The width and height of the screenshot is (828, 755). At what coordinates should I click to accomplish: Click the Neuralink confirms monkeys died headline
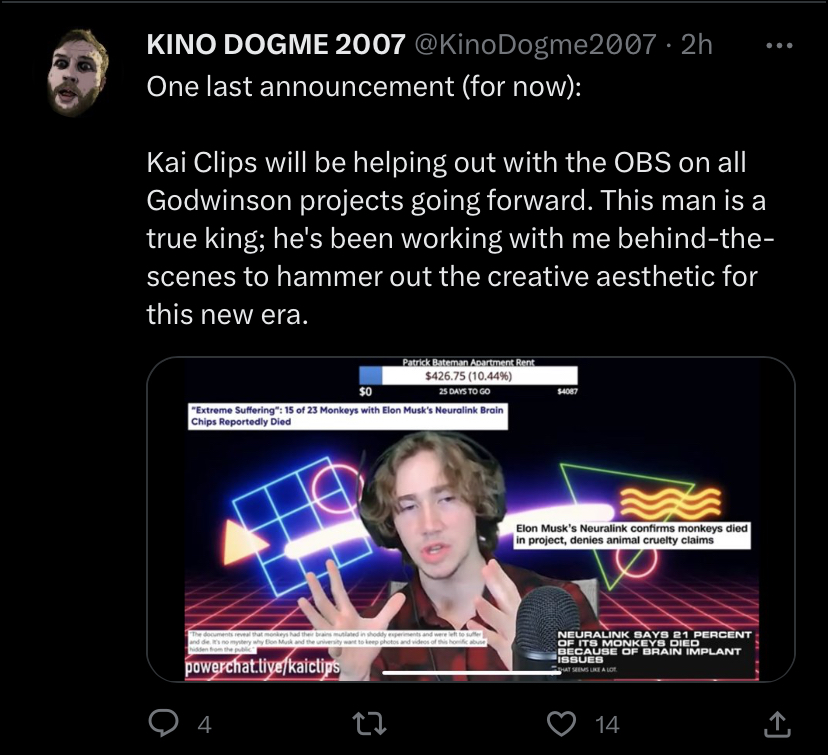pos(632,534)
